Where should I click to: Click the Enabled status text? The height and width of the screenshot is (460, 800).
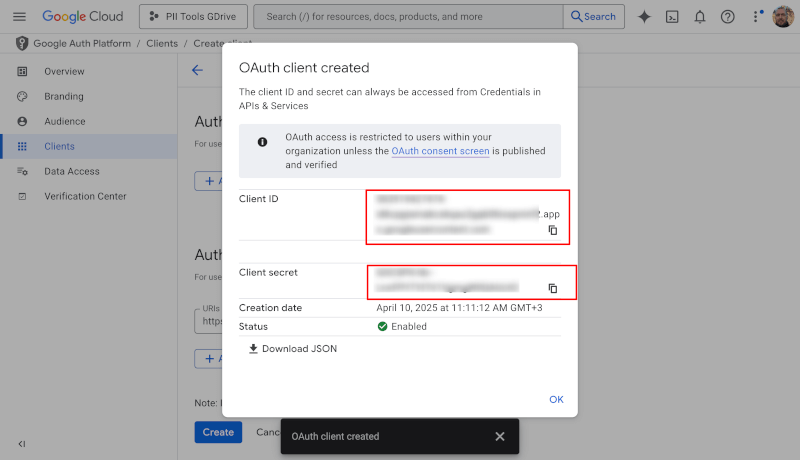pyautogui.click(x=409, y=326)
